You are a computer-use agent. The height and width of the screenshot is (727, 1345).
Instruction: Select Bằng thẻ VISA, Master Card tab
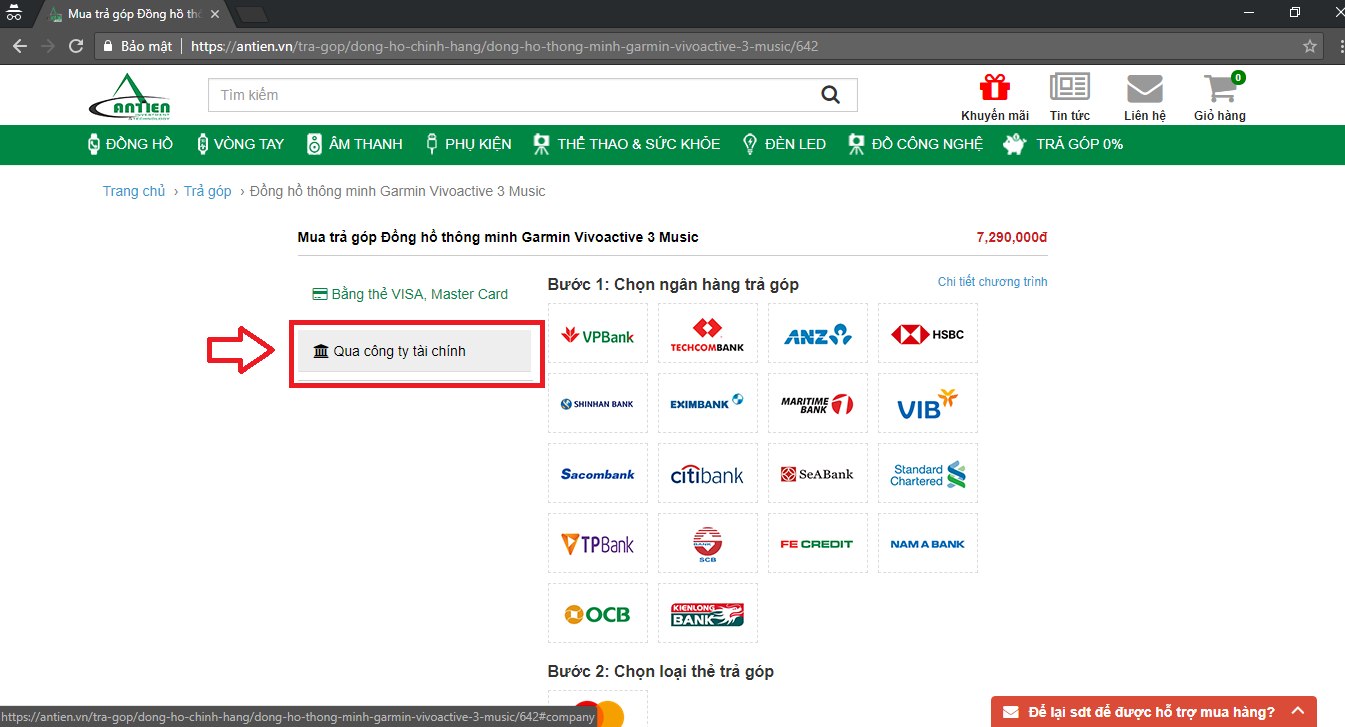pyautogui.click(x=410, y=294)
